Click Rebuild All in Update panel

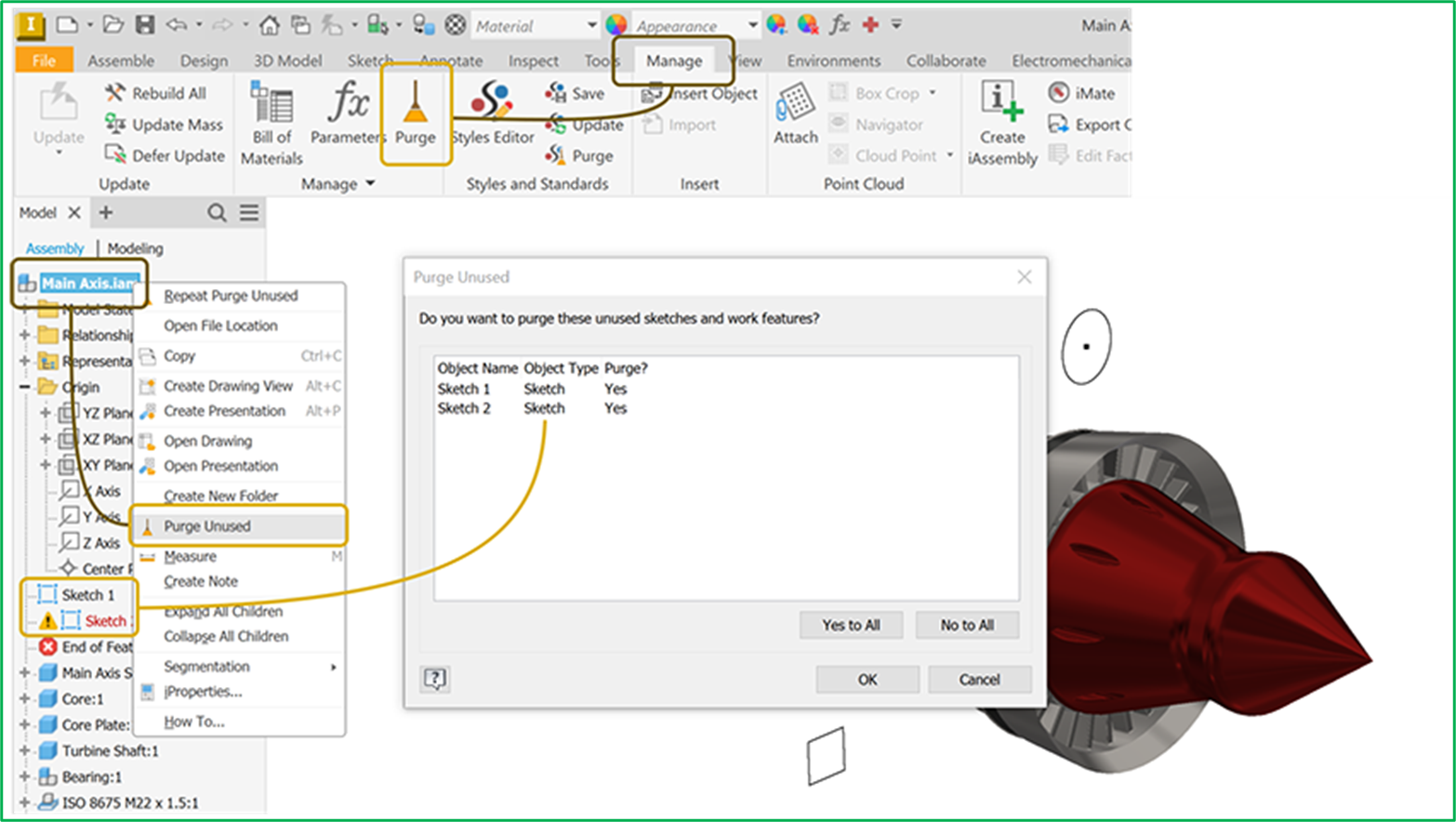155,93
